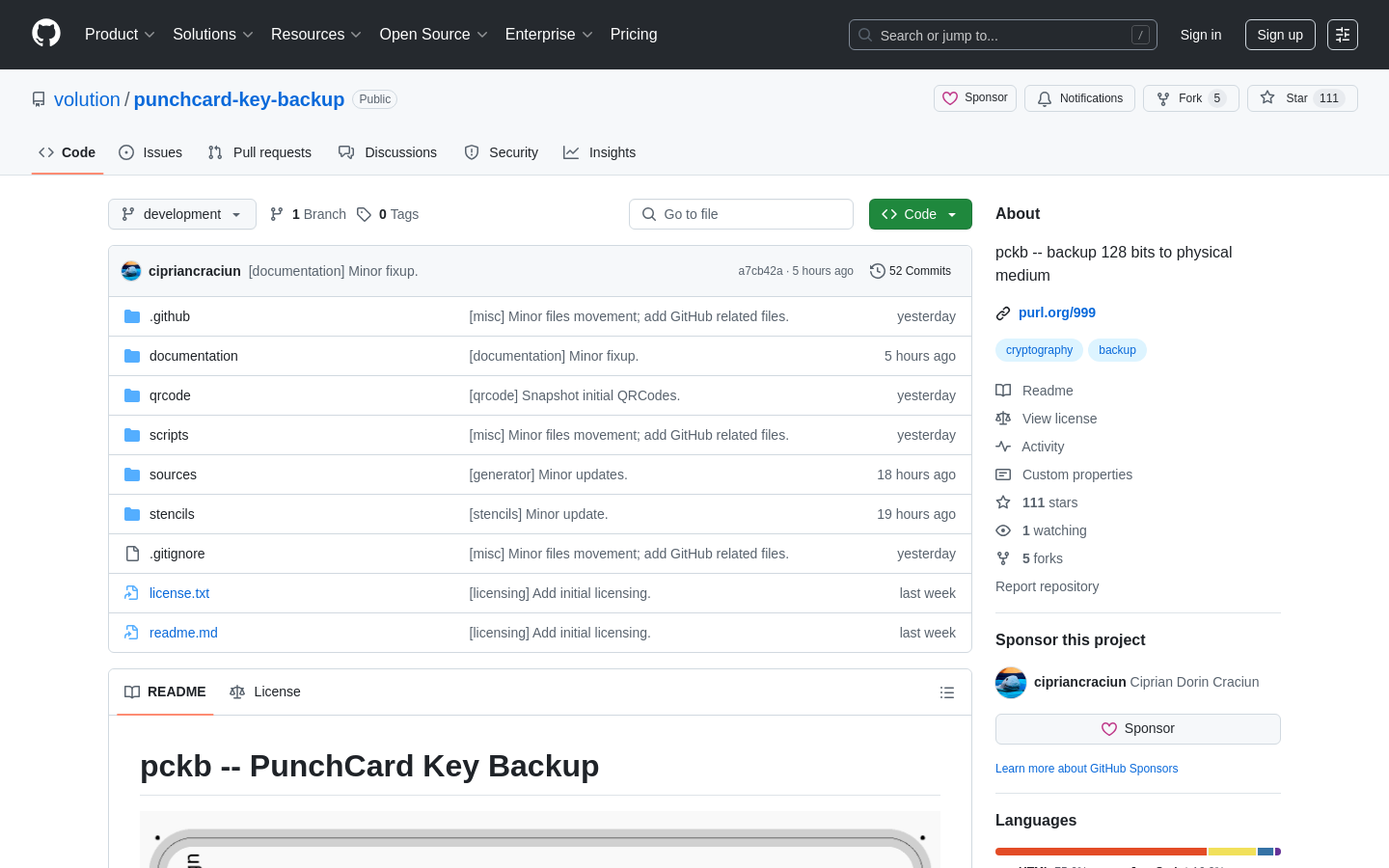Click the repository icon beside volution
This screenshot has height=868, width=1389.
coord(39,99)
